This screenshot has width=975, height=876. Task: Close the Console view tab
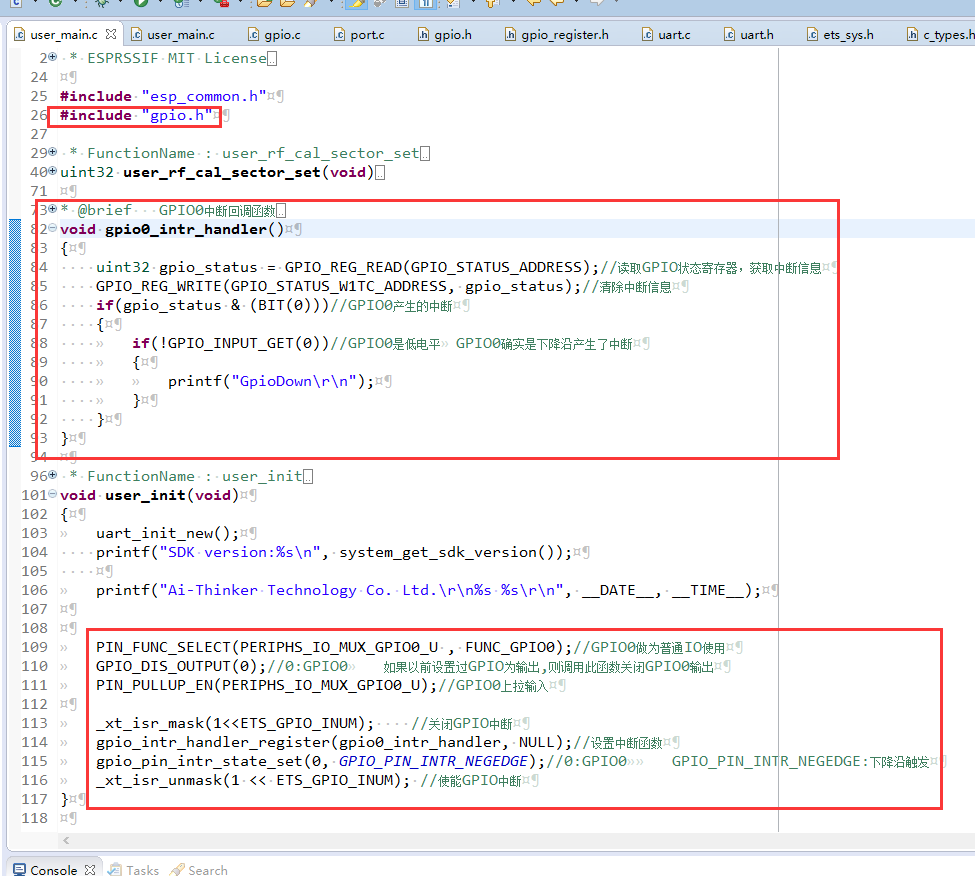(90, 870)
